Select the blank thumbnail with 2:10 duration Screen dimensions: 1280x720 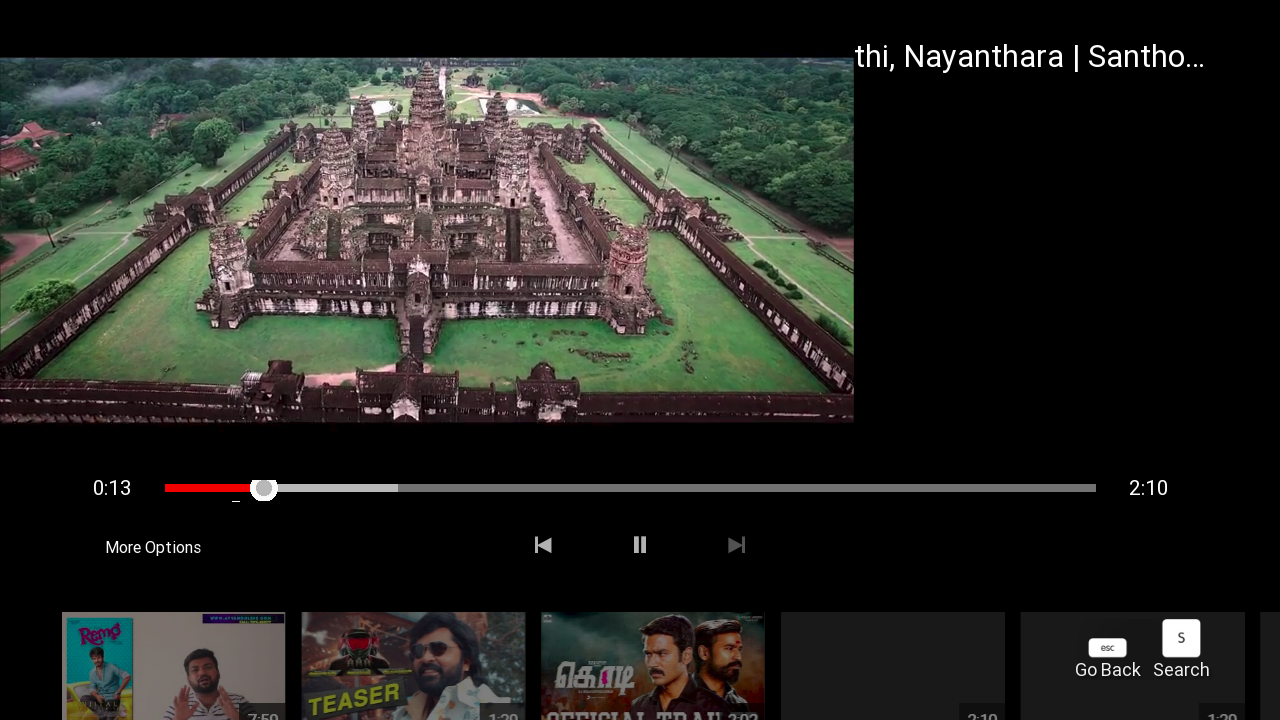[892, 666]
